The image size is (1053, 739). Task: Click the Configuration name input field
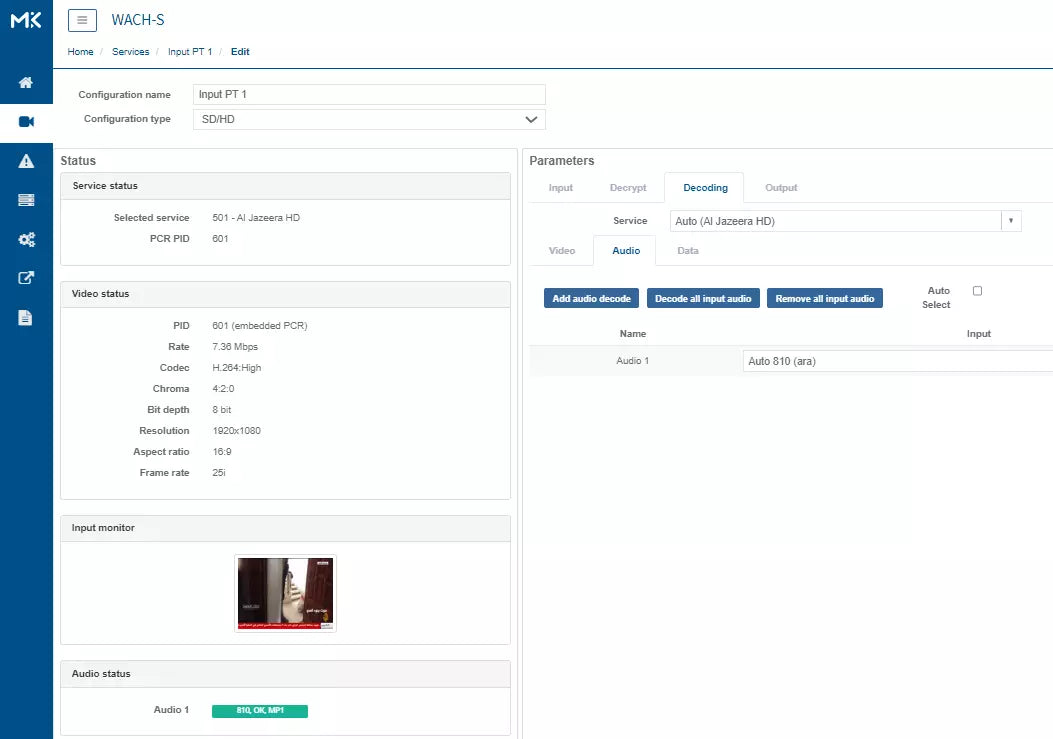[x=369, y=95]
